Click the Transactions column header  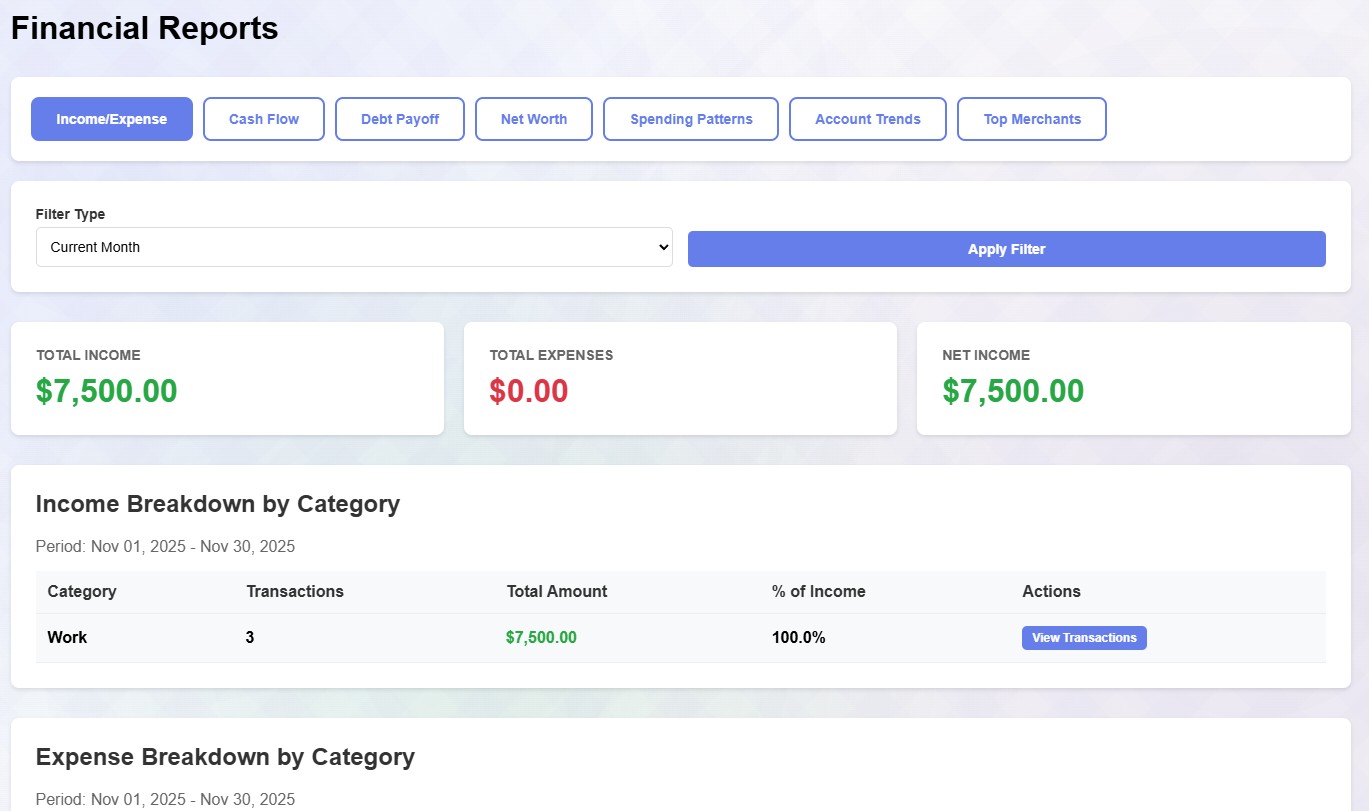tap(295, 591)
